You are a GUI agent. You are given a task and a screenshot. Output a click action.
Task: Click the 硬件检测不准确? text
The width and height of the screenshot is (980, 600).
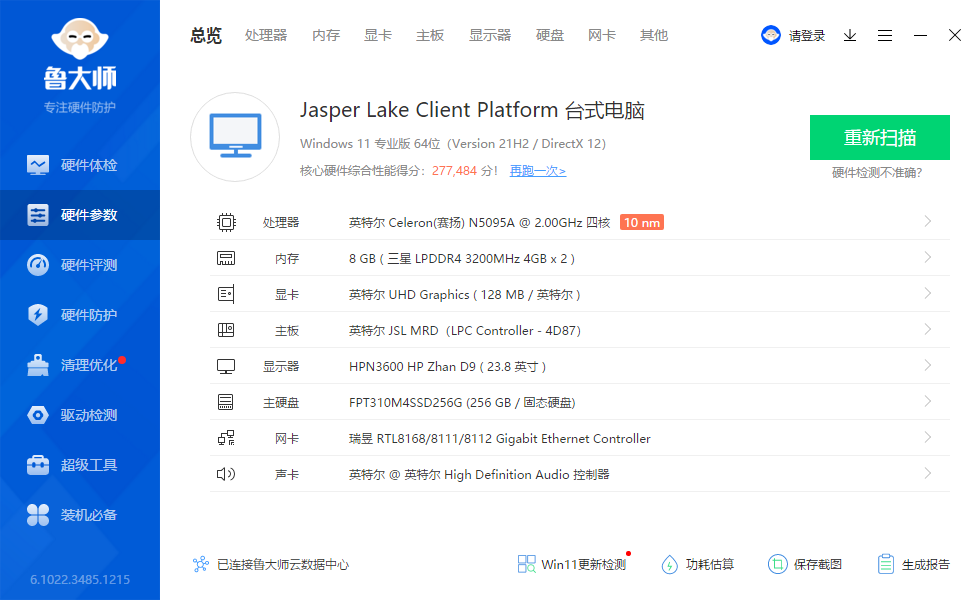[877, 173]
